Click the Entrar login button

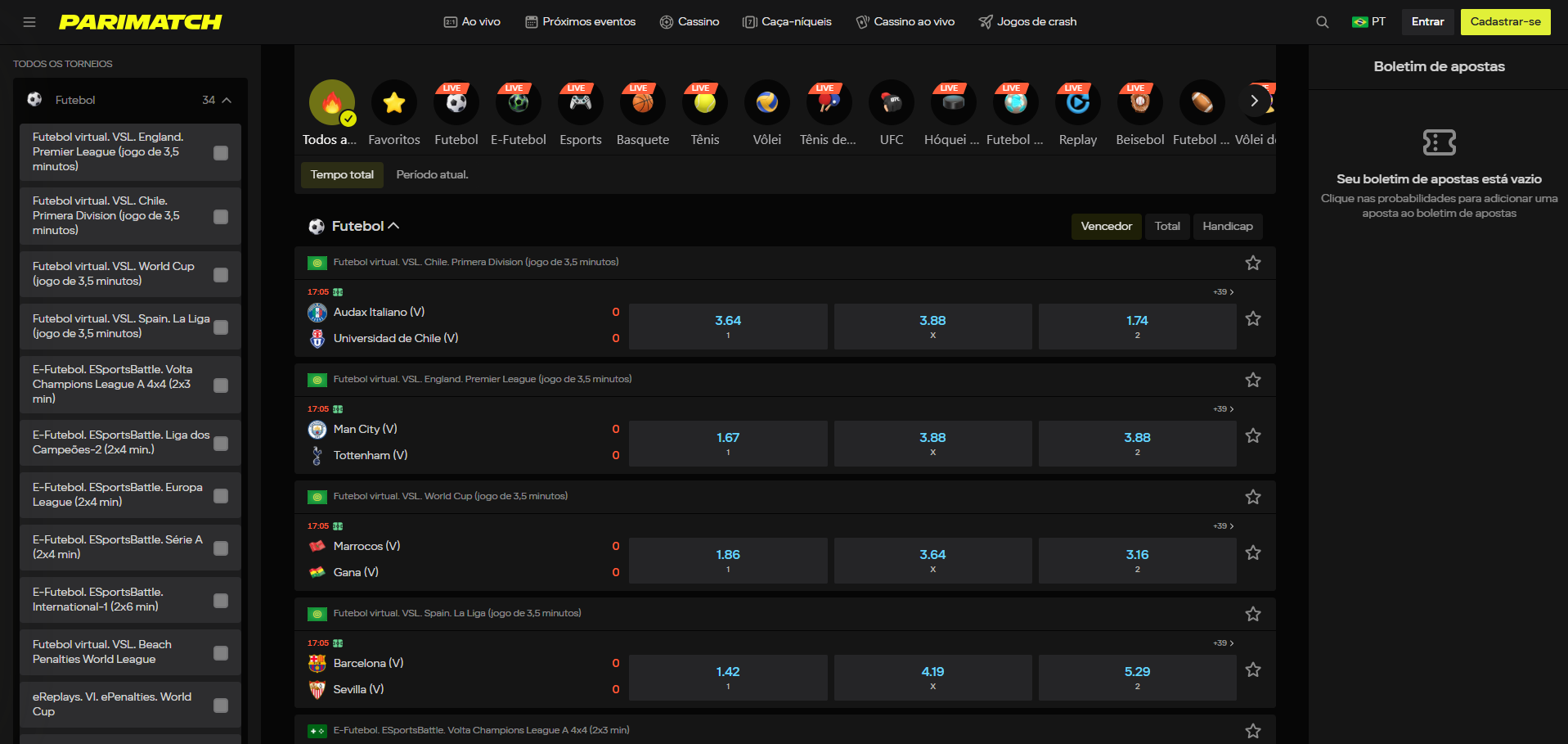pyautogui.click(x=1427, y=22)
